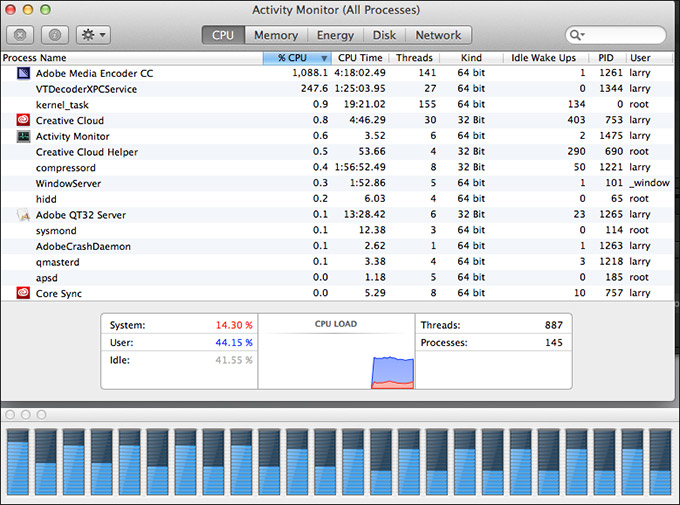Sort by Kind column header

[x=471, y=58]
